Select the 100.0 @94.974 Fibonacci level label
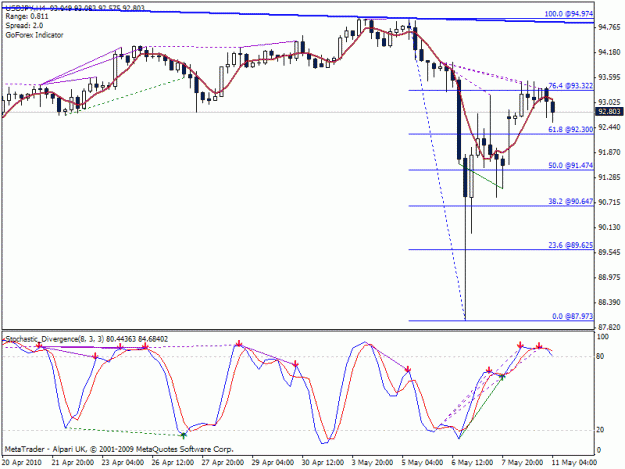 569,14
